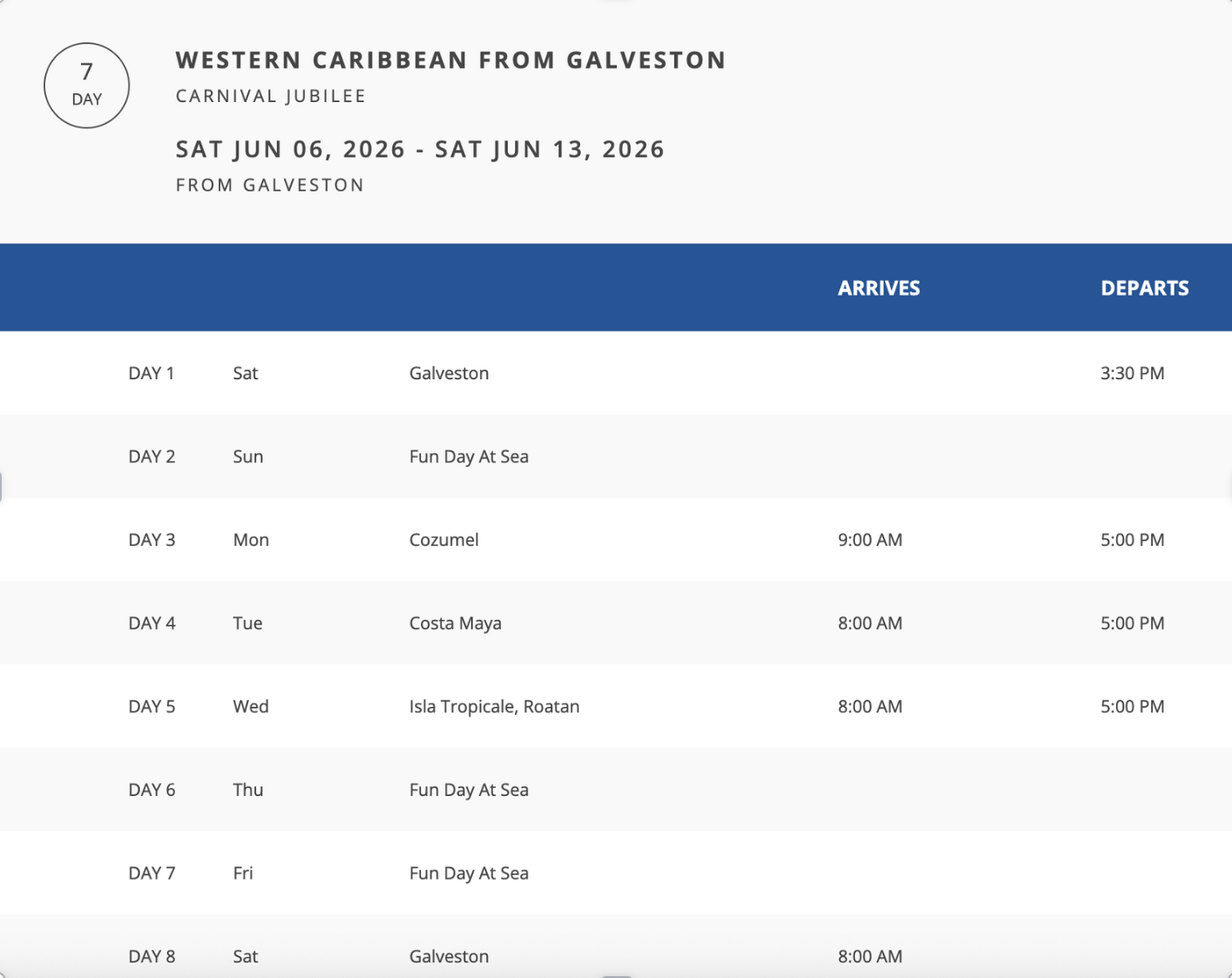
Task: Click Roatan's 8:00 AM arrival time
Action: tap(870, 706)
